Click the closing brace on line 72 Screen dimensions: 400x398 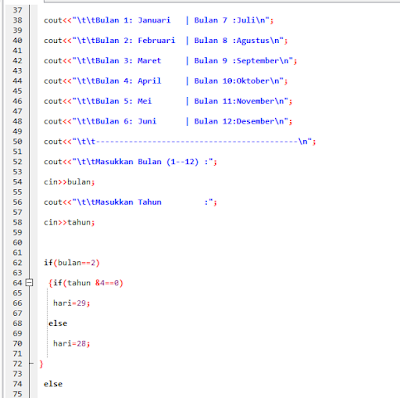[41, 364]
